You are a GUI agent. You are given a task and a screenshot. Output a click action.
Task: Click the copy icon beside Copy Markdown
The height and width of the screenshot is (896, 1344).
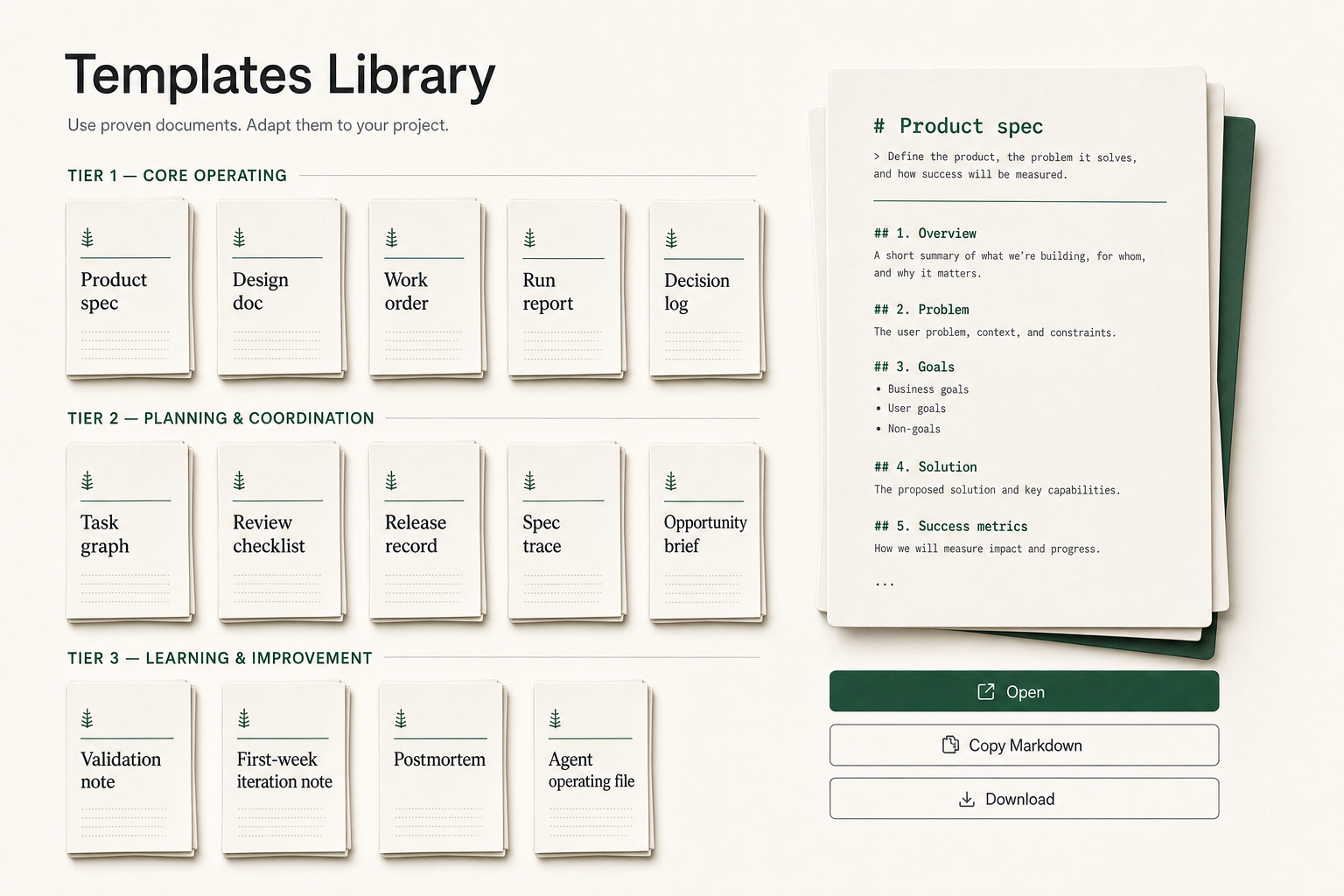[950, 745]
